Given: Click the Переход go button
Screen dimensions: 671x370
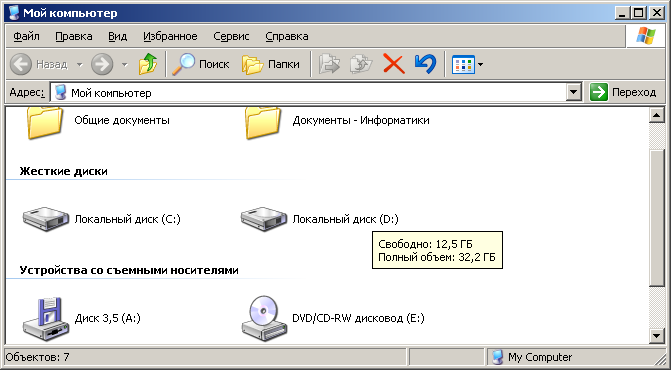Looking at the screenshot, I should pyautogui.click(x=623, y=92).
